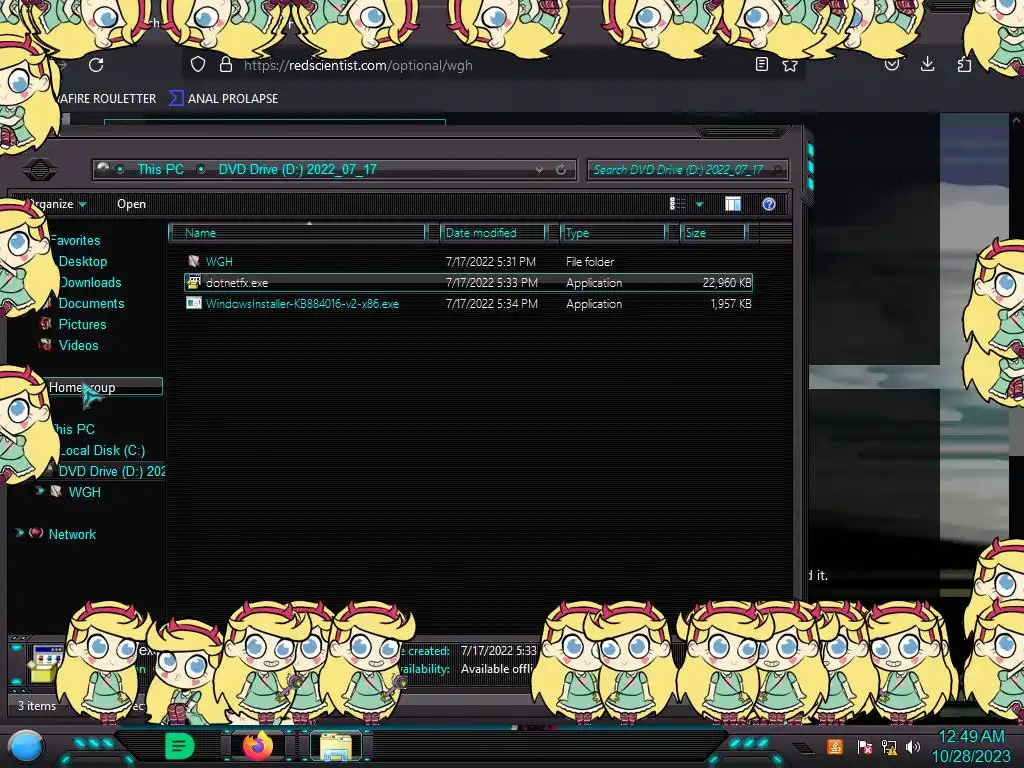Sort by the Name column header
This screenshot has height=768, width=1024.
298,232
